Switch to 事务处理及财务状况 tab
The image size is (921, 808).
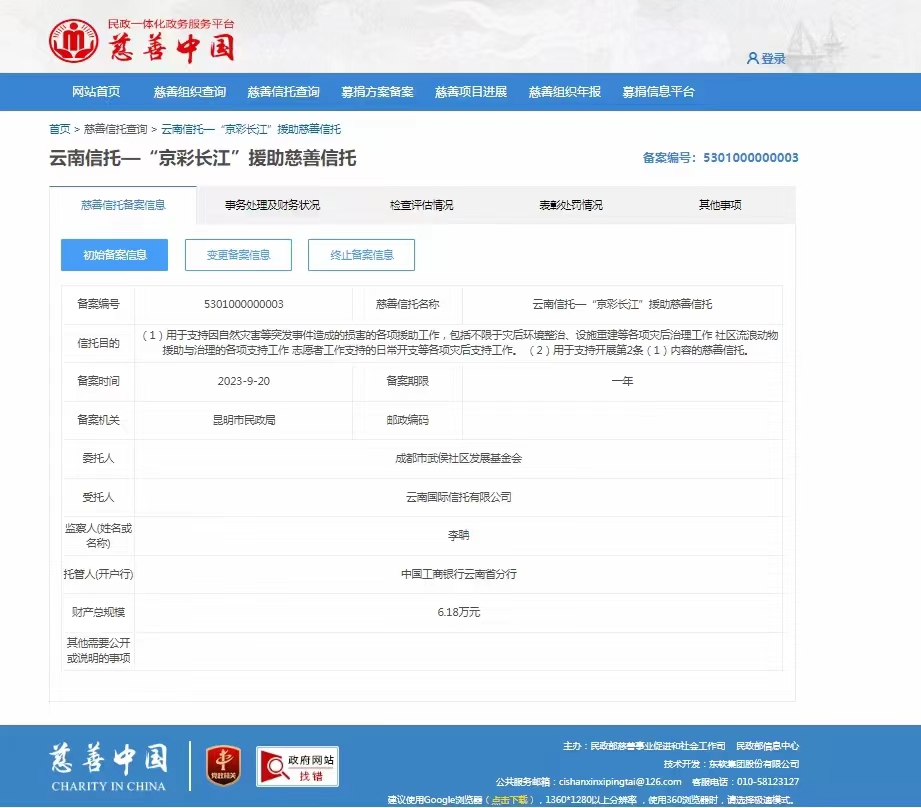tap(272, 205)
